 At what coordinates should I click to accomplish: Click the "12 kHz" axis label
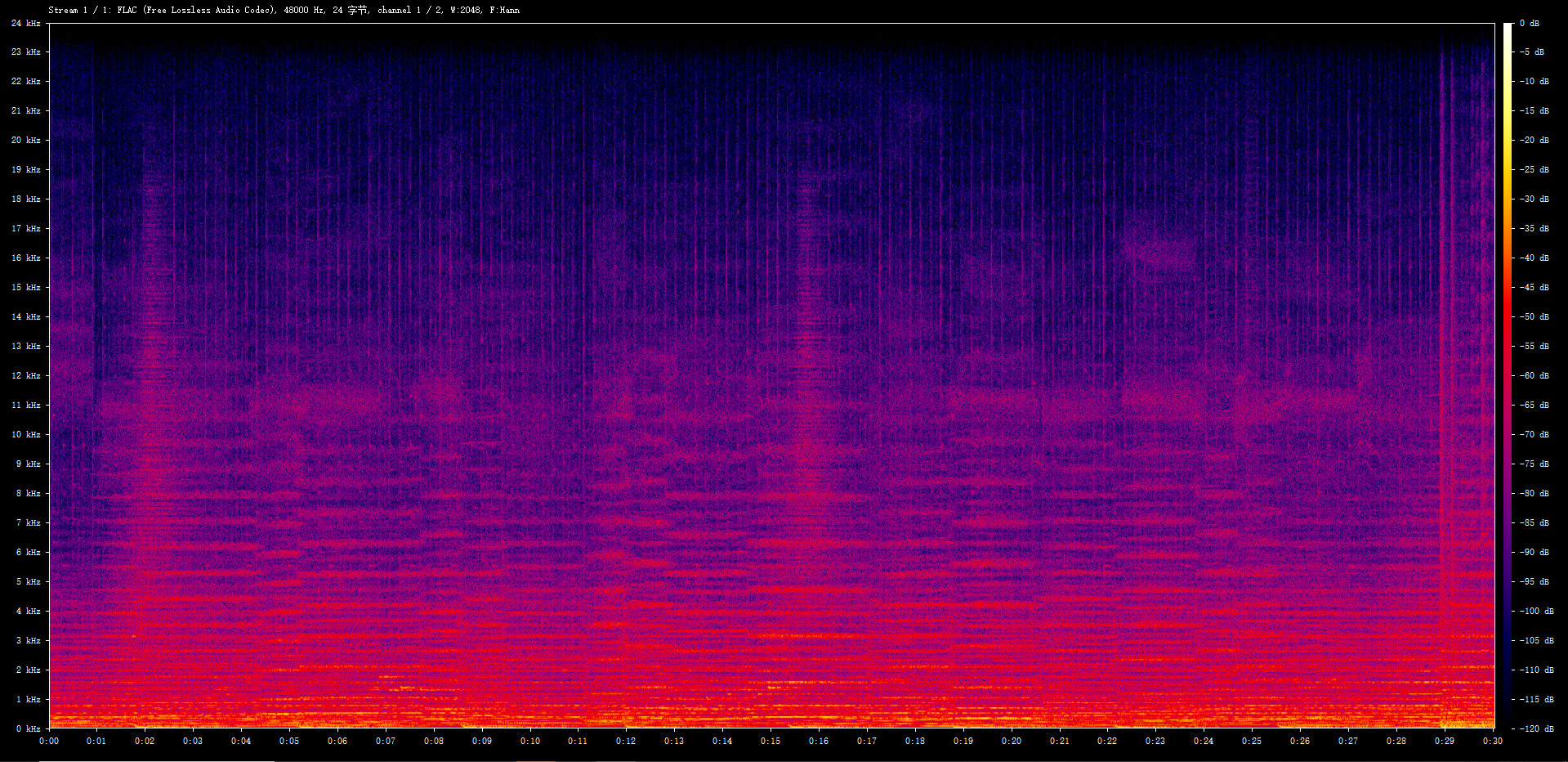pyautogui.click(x=25, y=375)
